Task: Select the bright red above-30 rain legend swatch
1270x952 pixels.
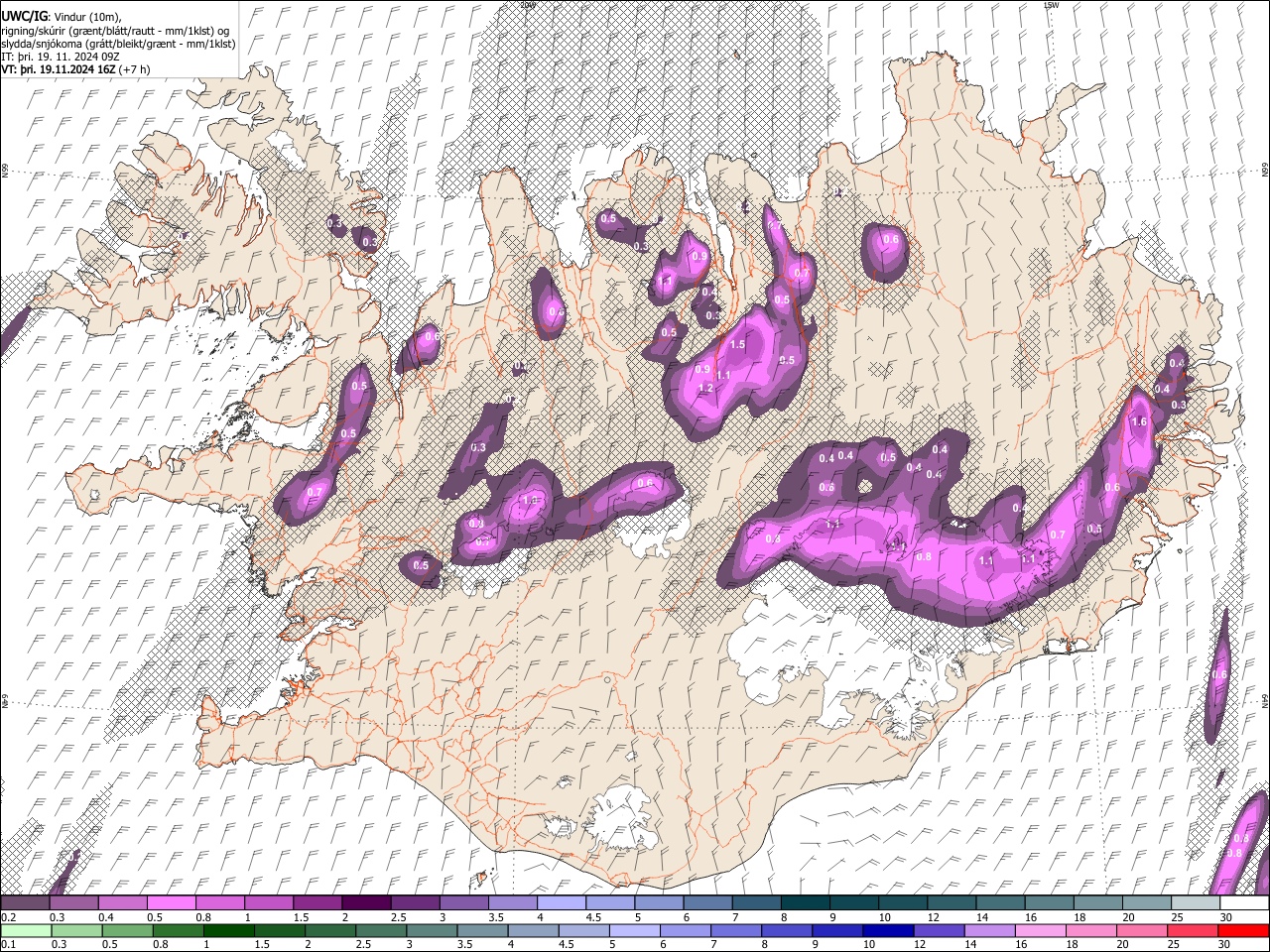Action: [x=1244, y=930]
